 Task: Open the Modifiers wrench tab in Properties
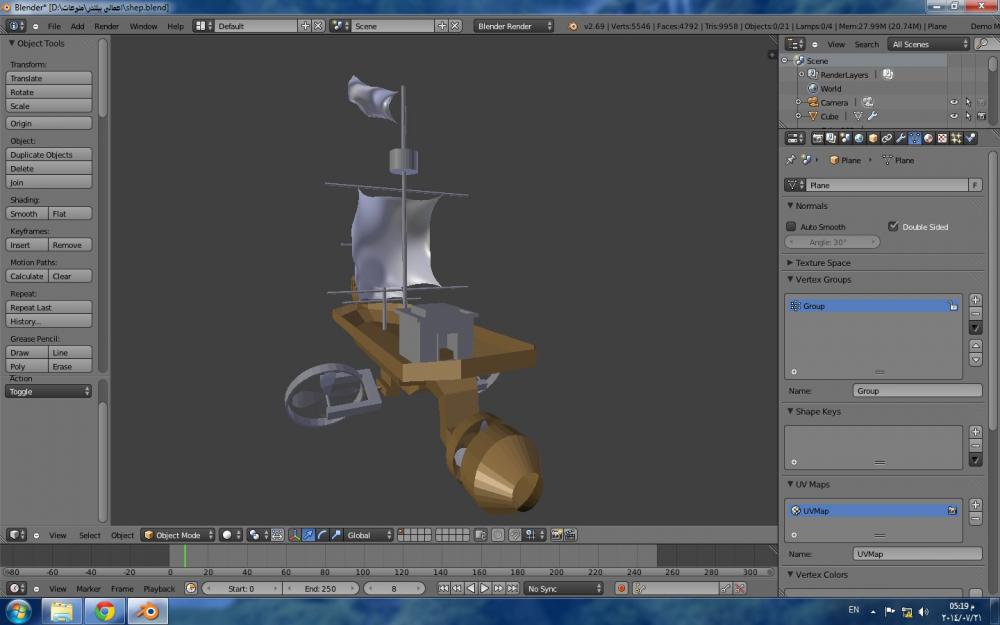point(901,138)
